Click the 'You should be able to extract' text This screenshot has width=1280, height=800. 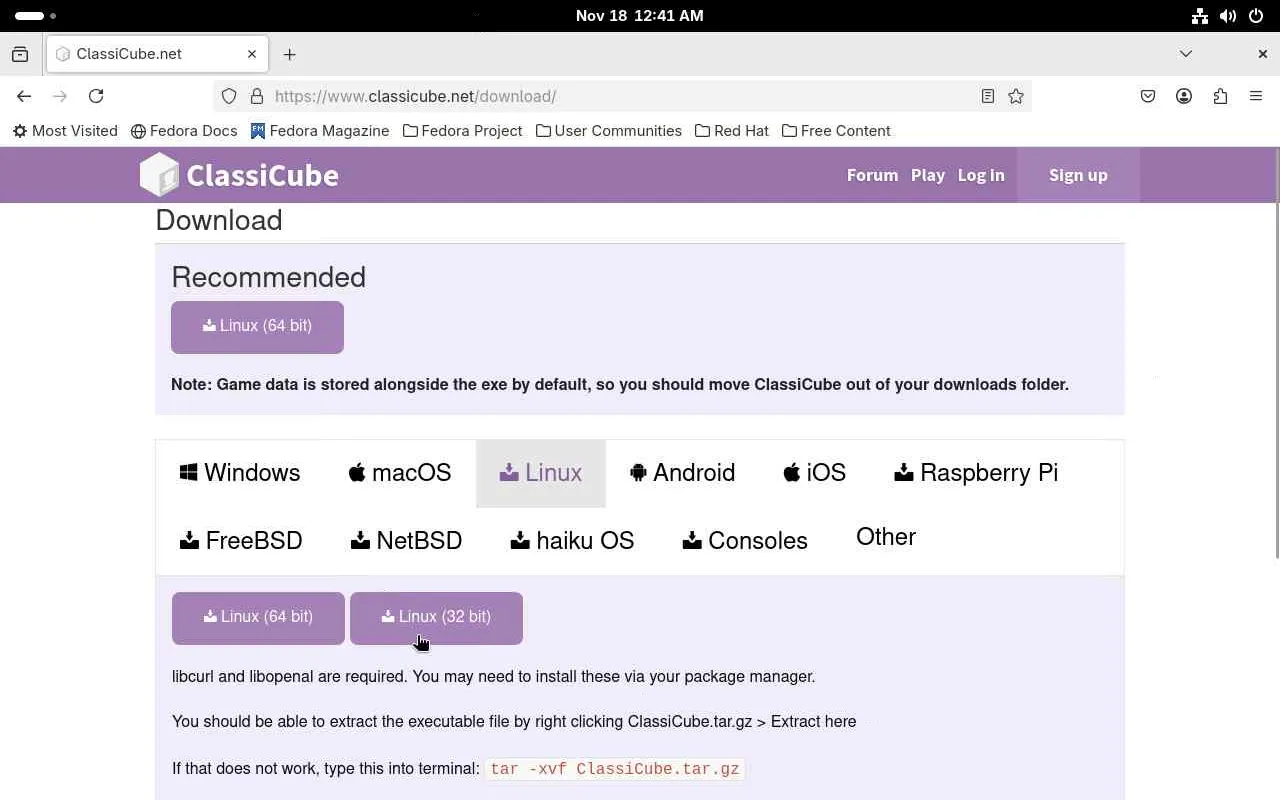[x=514, y=722]
